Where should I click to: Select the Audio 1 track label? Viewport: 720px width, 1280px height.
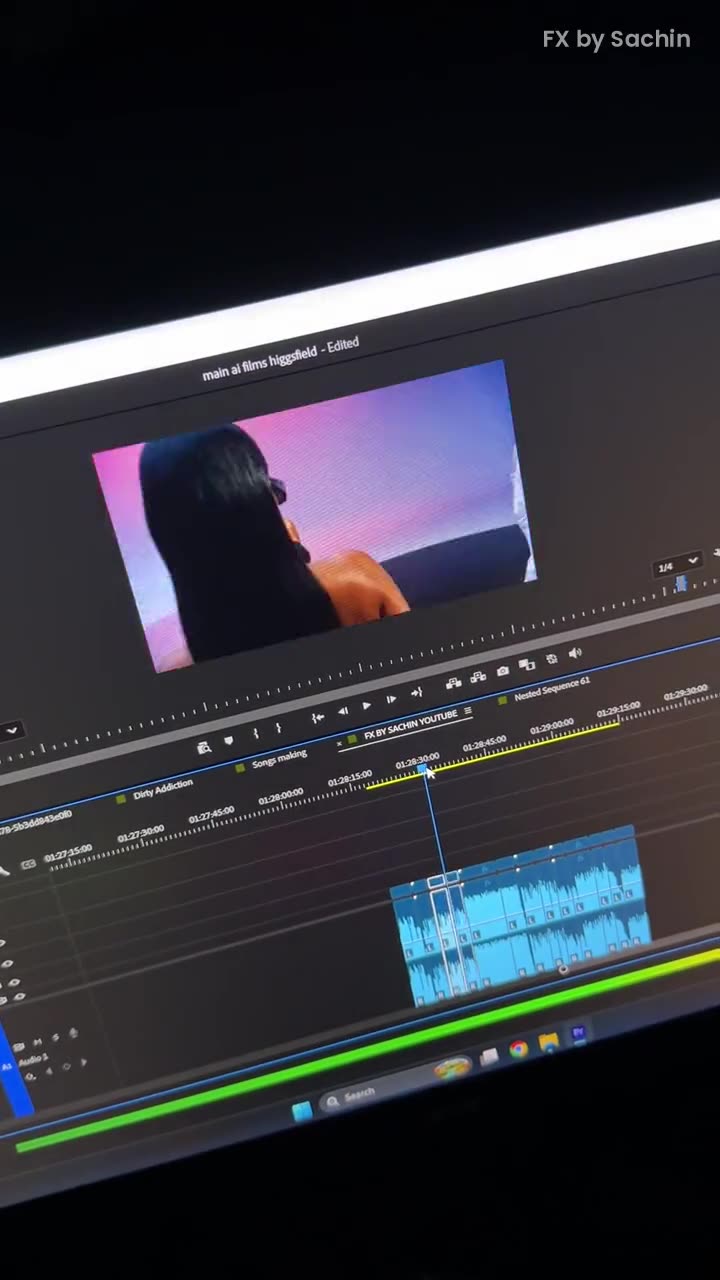pos(33,1058)
